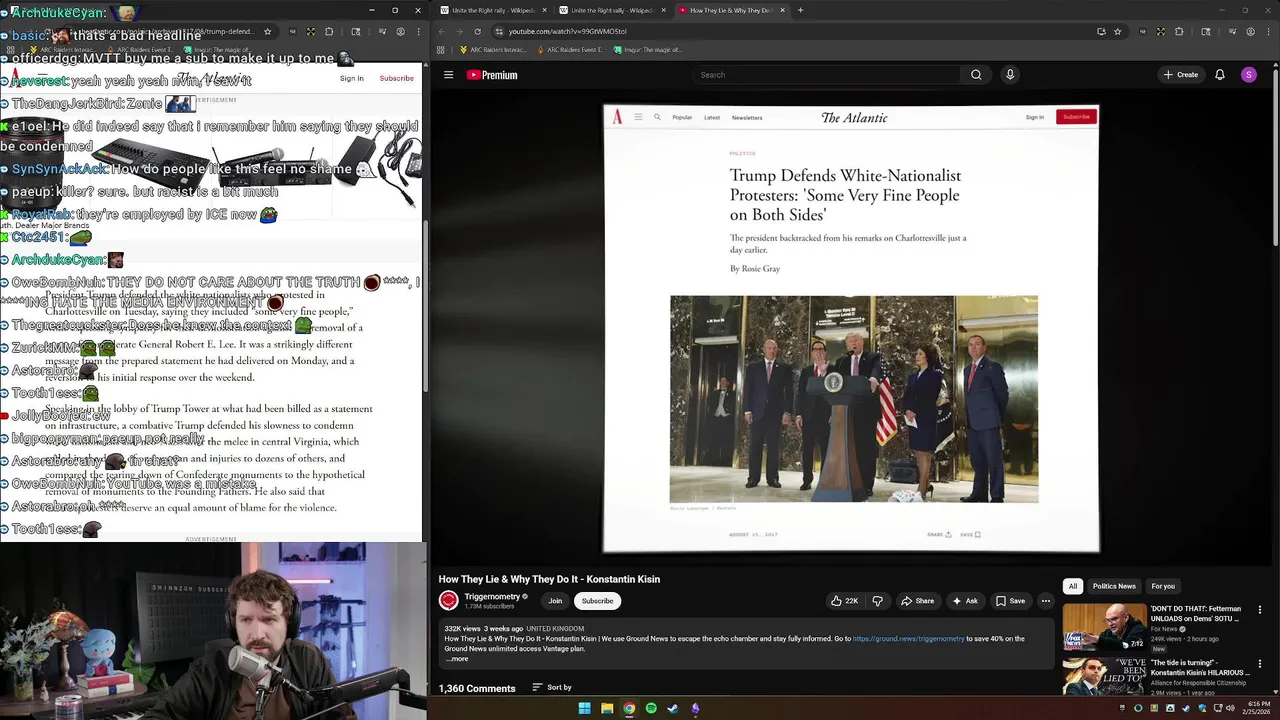The width and height of the screenshot is (1280, 720).
Task: Open YouTube notifications bell
Action: point(1219,75)
